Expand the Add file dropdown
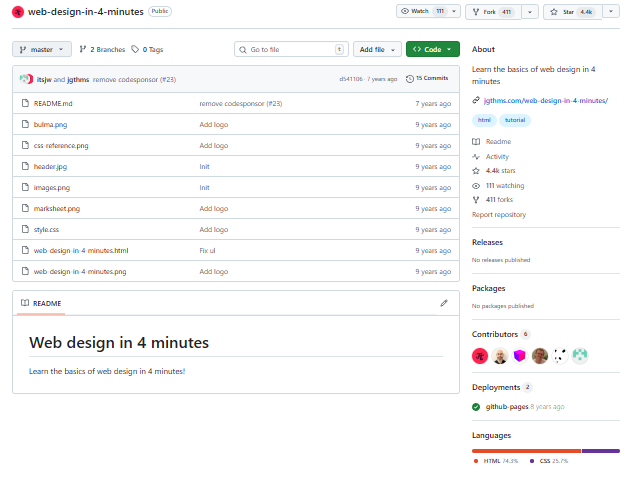 377,49
